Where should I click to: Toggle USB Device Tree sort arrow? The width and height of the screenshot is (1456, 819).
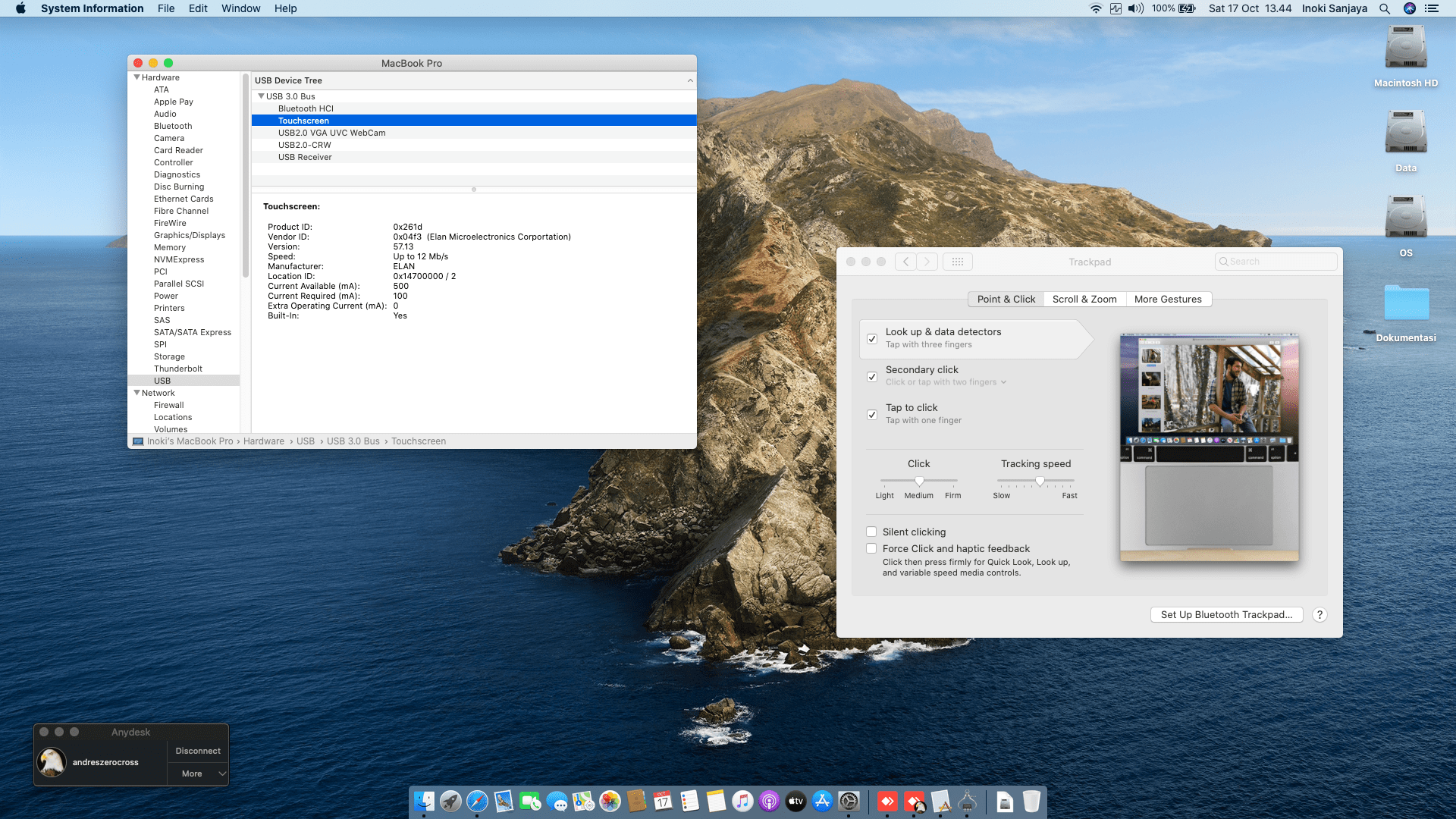pyautogui.click(x=690, y=80)
